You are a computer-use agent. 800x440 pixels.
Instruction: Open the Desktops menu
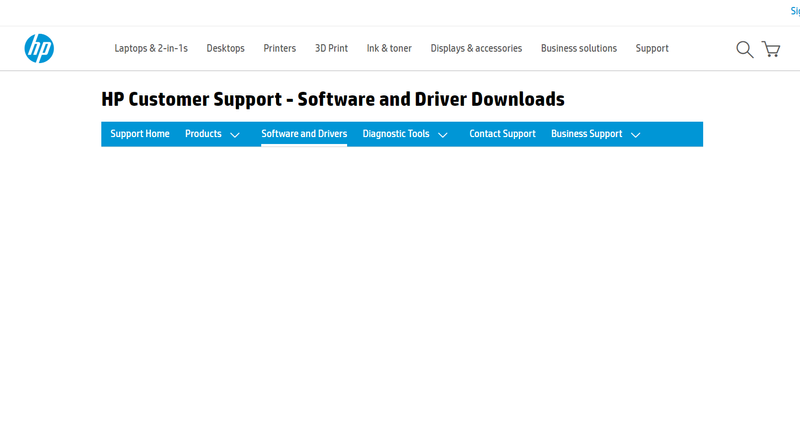coord(225,48)
